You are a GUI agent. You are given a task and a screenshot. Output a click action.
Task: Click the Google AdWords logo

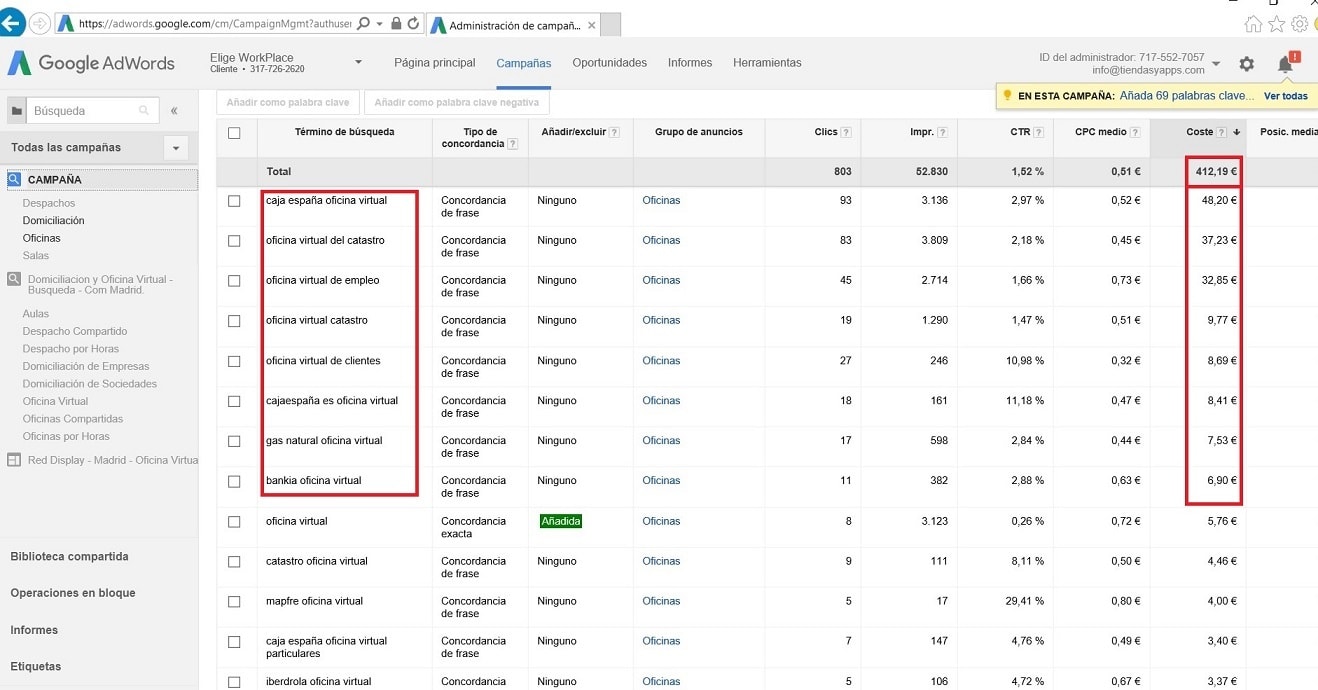click(x=91, y=62)
